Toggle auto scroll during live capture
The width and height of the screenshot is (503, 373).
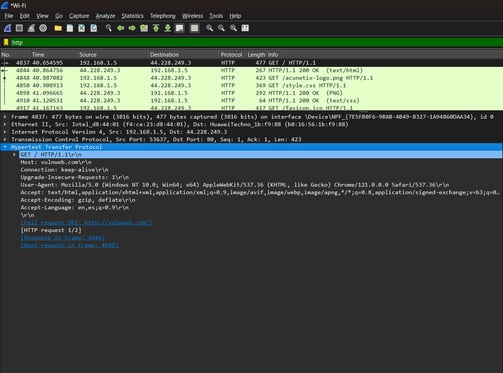click(x=180, y=28)
